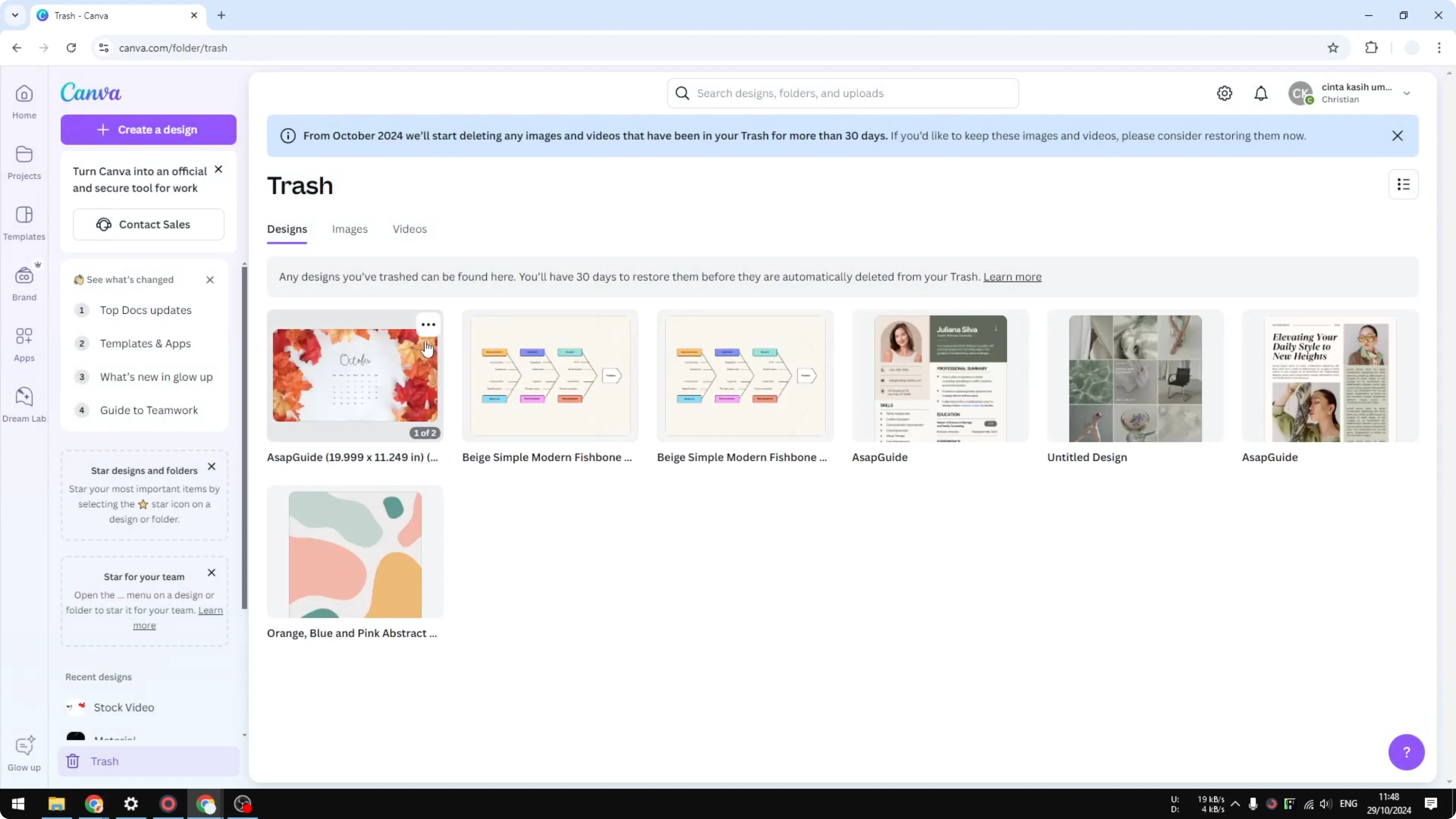Open the Templates section

pos(24,223)
